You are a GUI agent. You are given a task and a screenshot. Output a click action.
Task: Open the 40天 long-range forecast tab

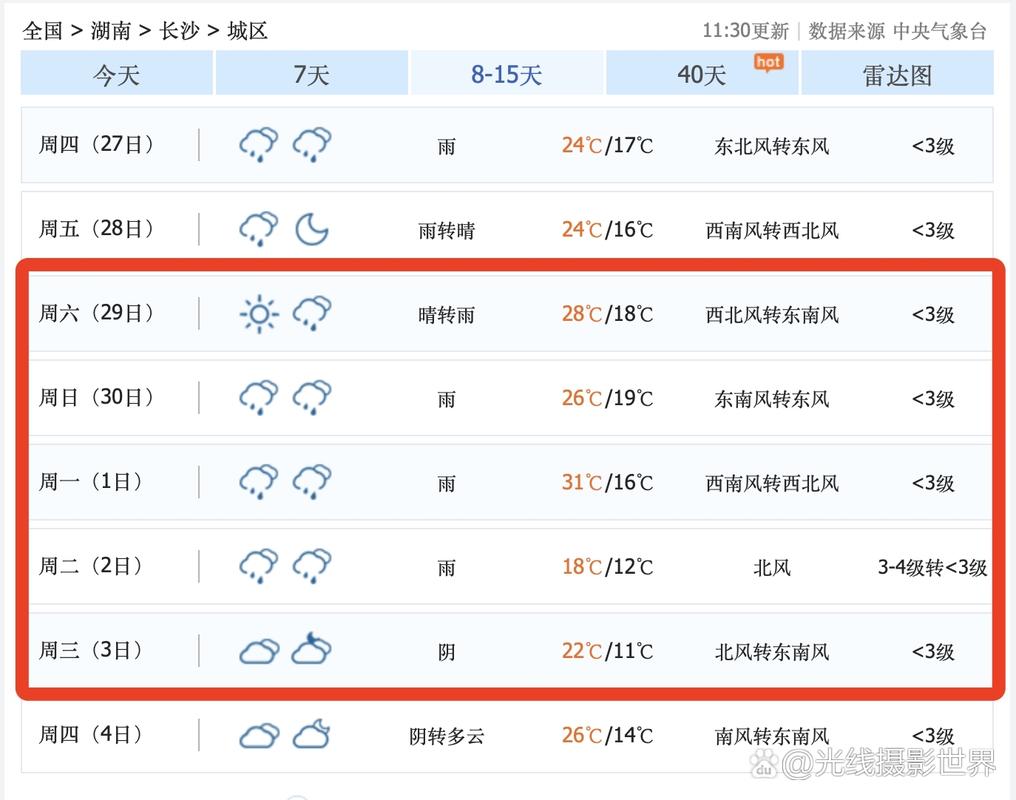[x=701, y=73]
